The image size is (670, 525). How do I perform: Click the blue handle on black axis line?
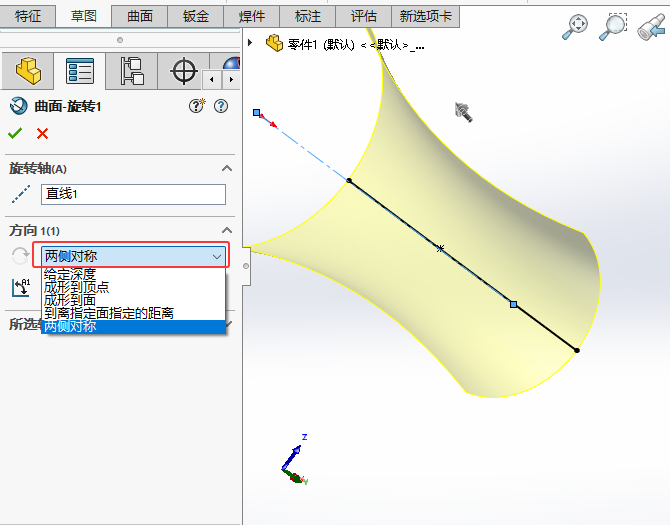514,305
